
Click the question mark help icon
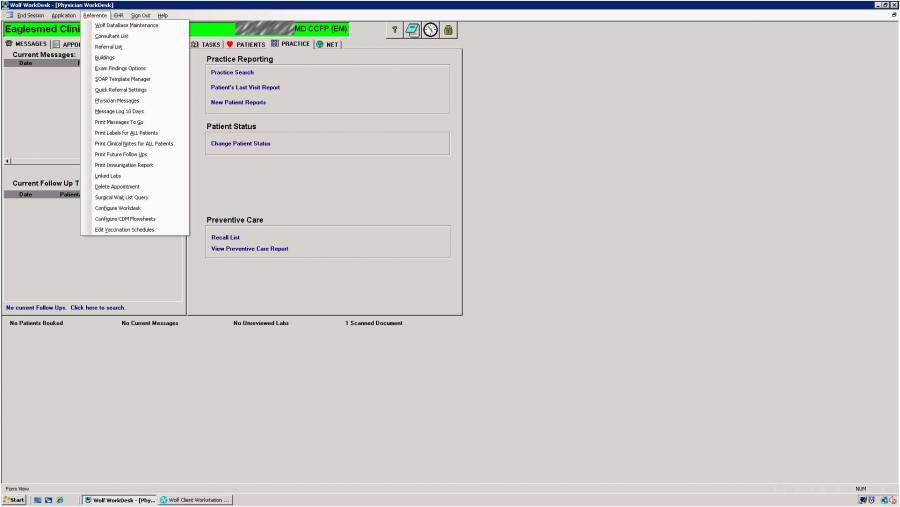click(x=397, y=31)
